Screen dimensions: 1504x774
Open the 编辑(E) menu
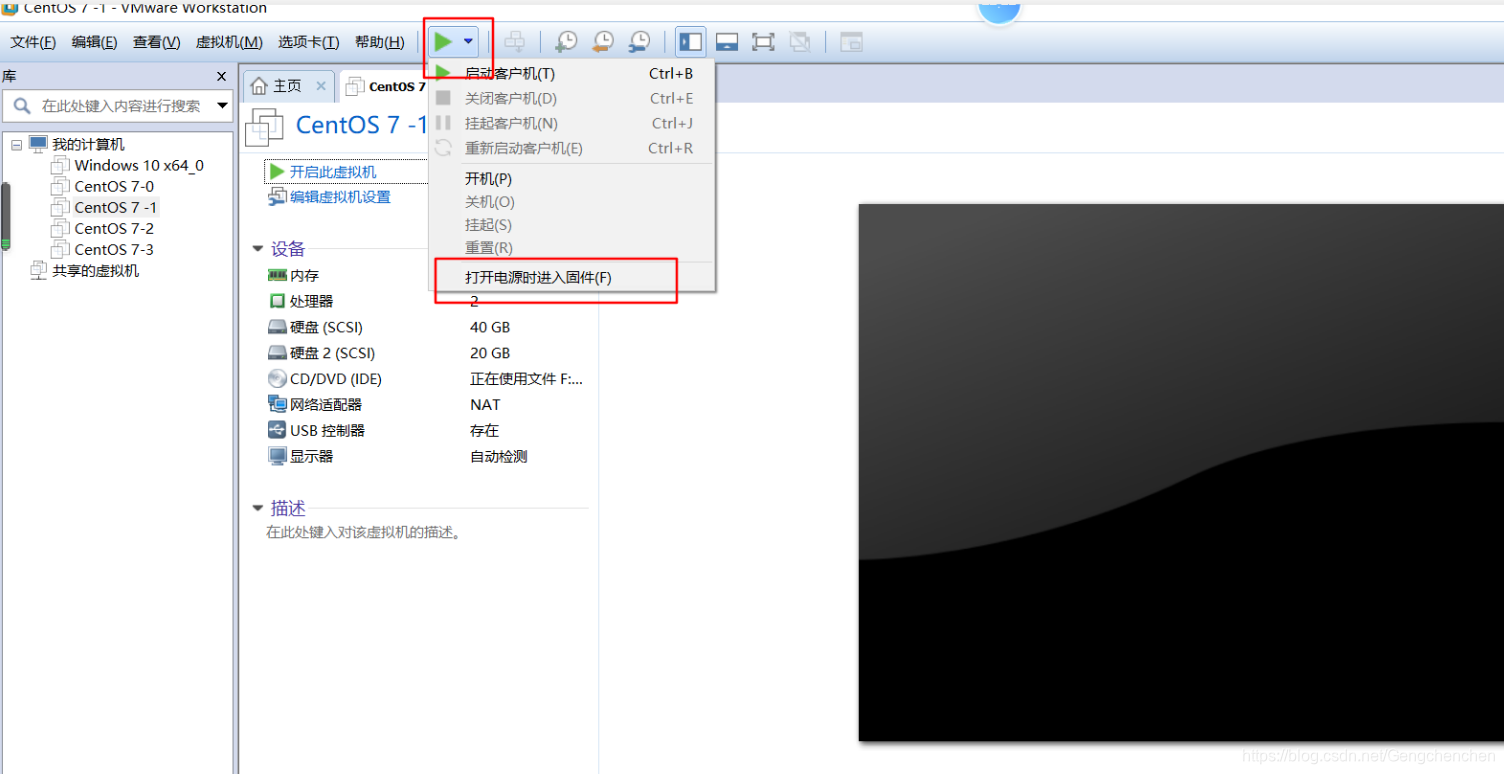94,42
